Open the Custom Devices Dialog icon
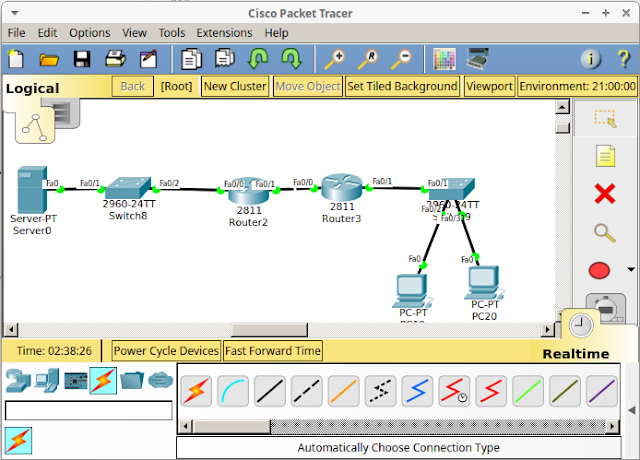 tap(478, 59)
